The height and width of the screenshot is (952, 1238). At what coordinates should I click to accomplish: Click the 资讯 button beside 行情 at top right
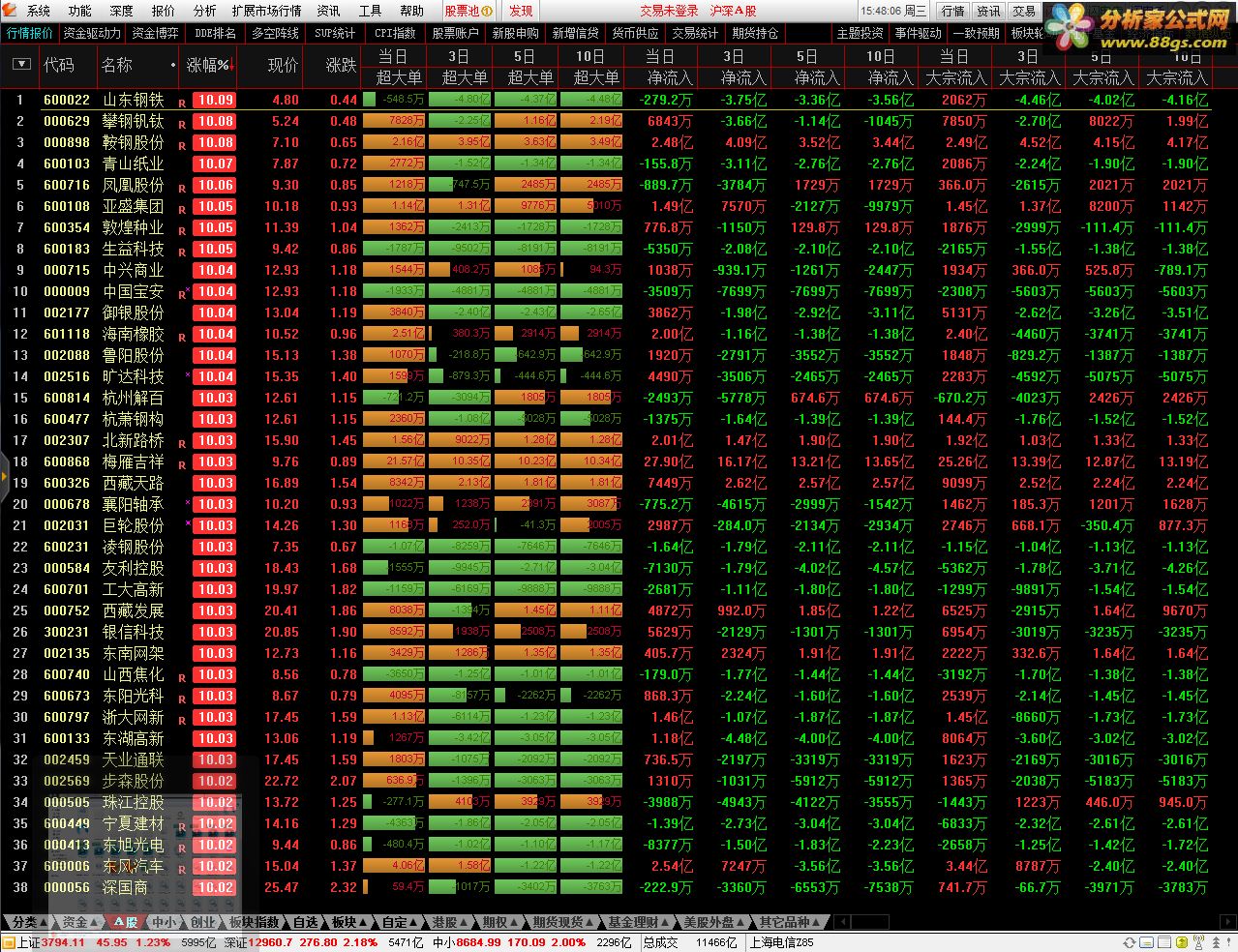click(x=988, y=12)
